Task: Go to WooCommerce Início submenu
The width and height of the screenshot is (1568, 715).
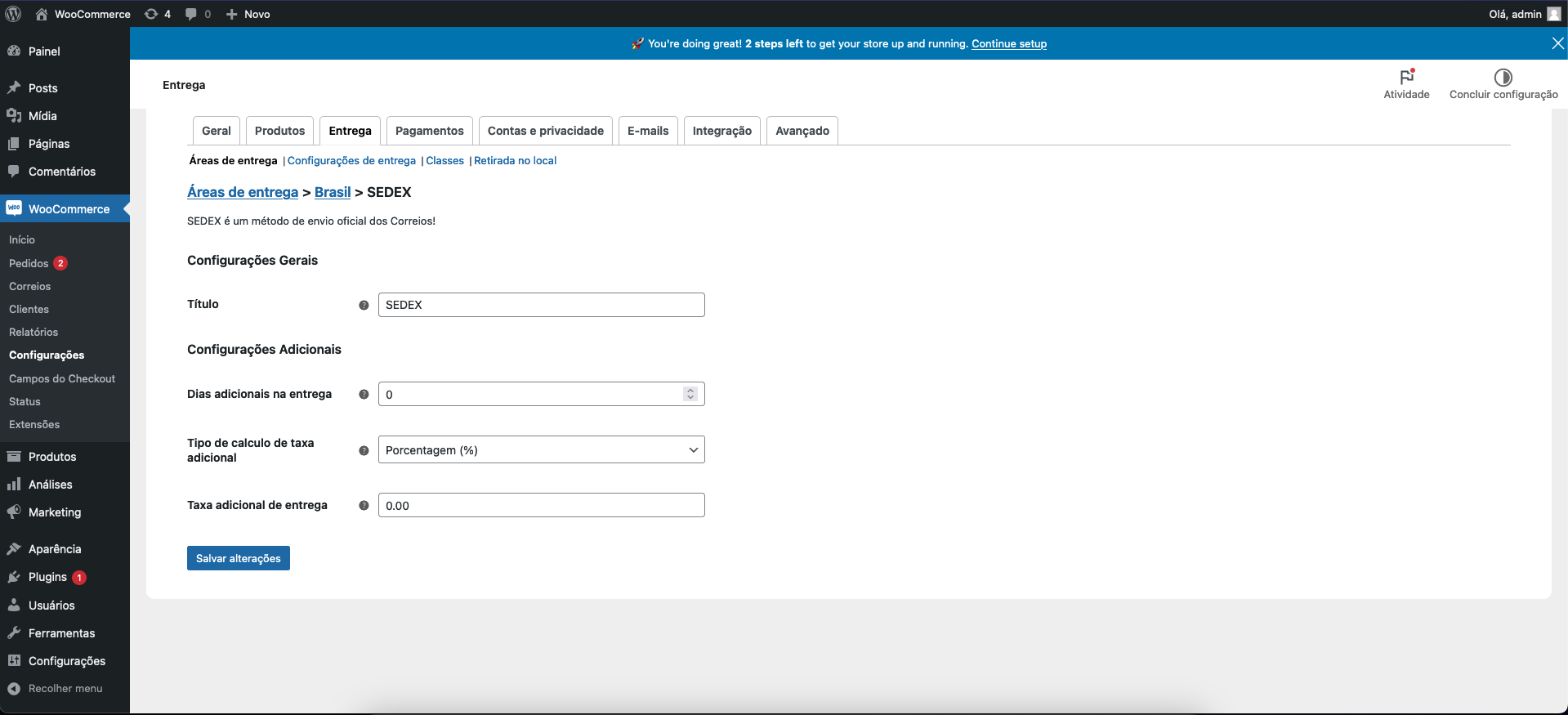Action: pos(22,239)
